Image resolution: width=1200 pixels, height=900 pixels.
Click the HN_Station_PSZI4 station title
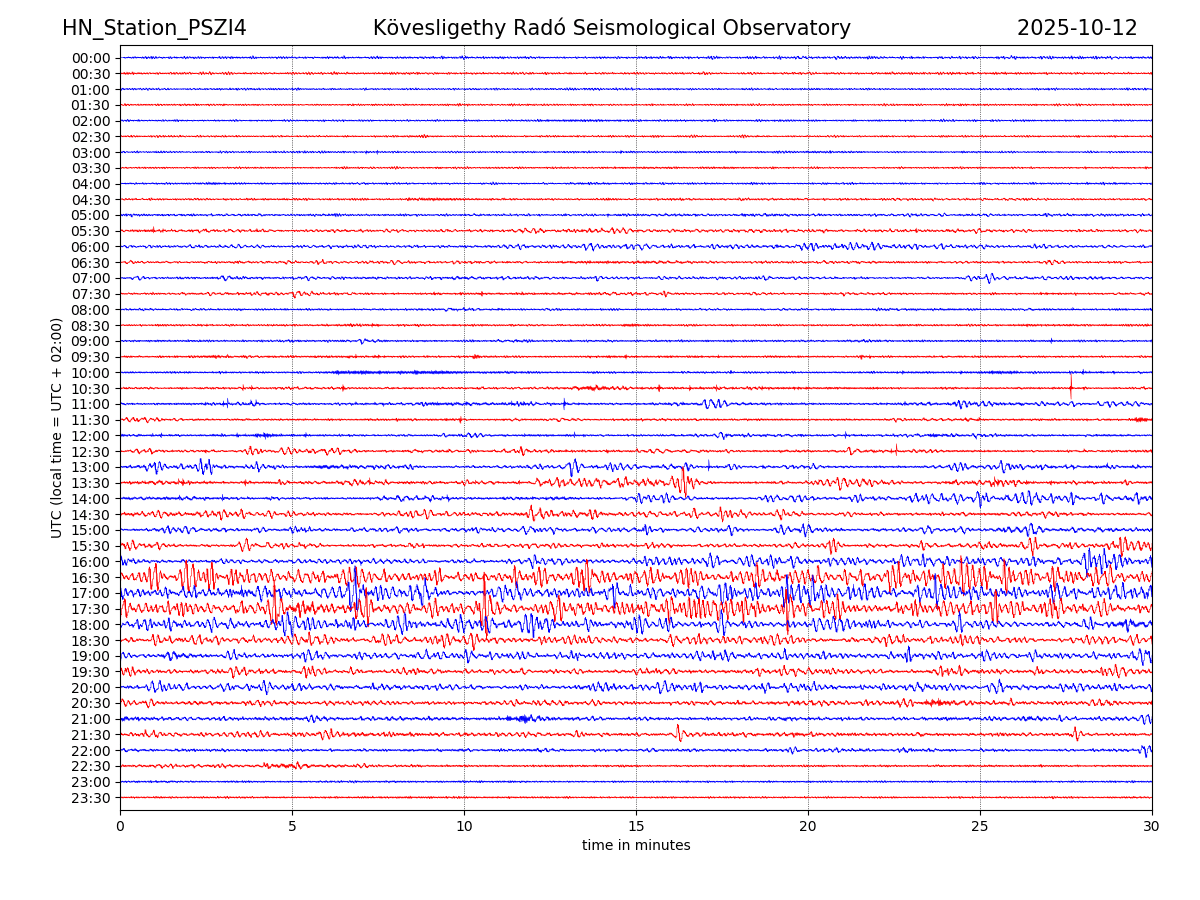154,28
